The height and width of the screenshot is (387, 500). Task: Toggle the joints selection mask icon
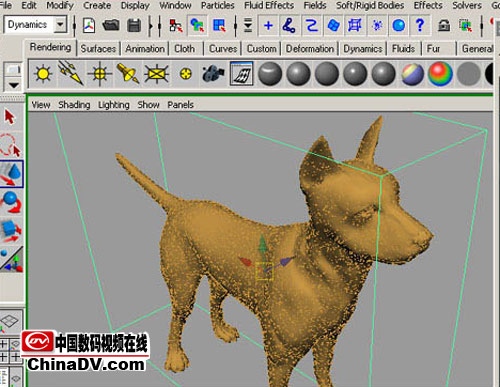coord(289,25)
